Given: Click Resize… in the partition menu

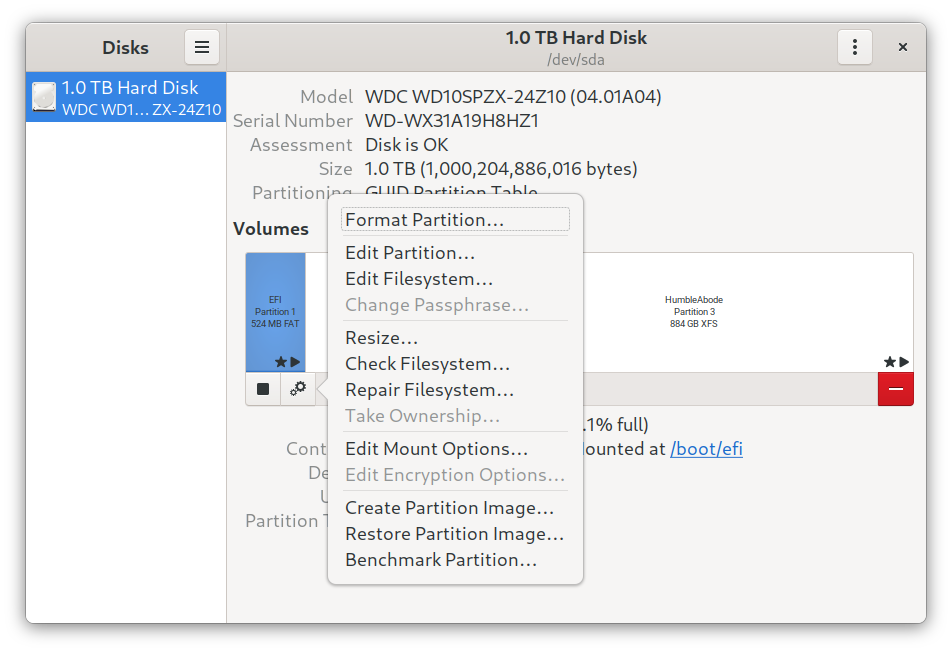Looking at the screenshot, I should coord(381,338).
